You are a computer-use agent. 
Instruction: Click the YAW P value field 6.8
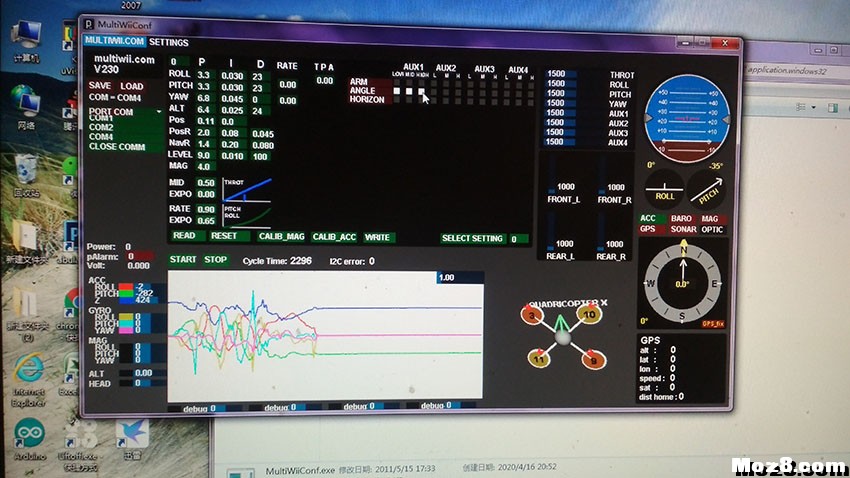click(x=203, y=98)
